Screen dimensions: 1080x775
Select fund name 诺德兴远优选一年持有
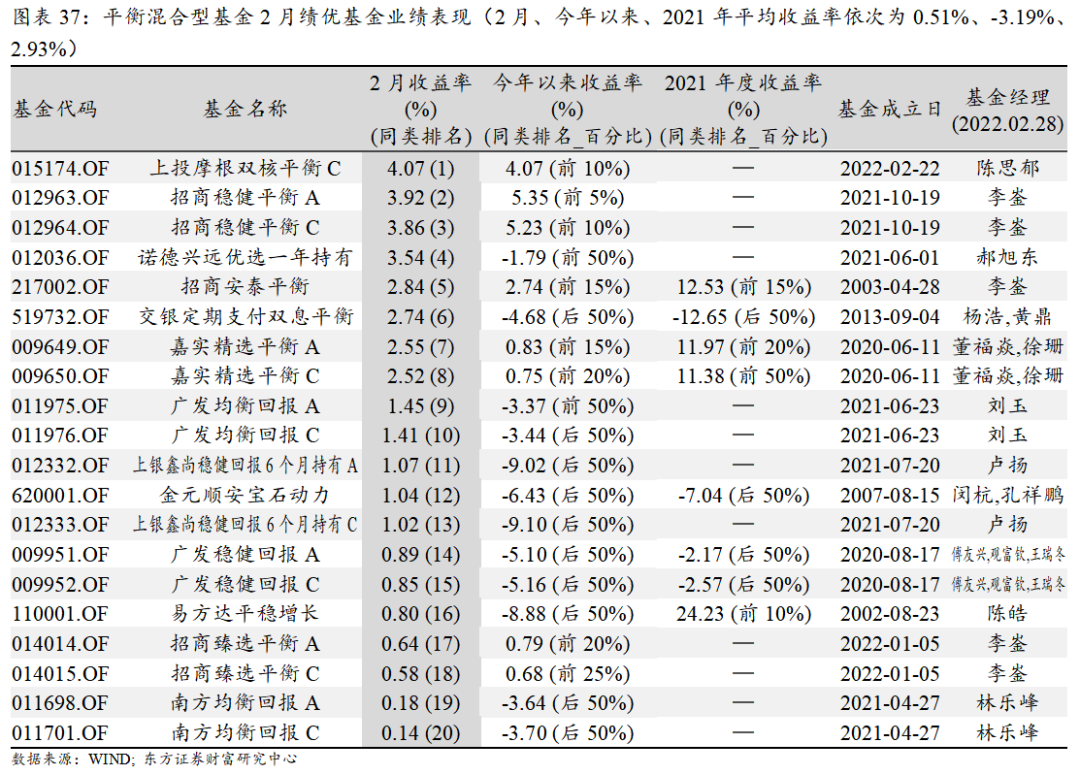point(245,258)
